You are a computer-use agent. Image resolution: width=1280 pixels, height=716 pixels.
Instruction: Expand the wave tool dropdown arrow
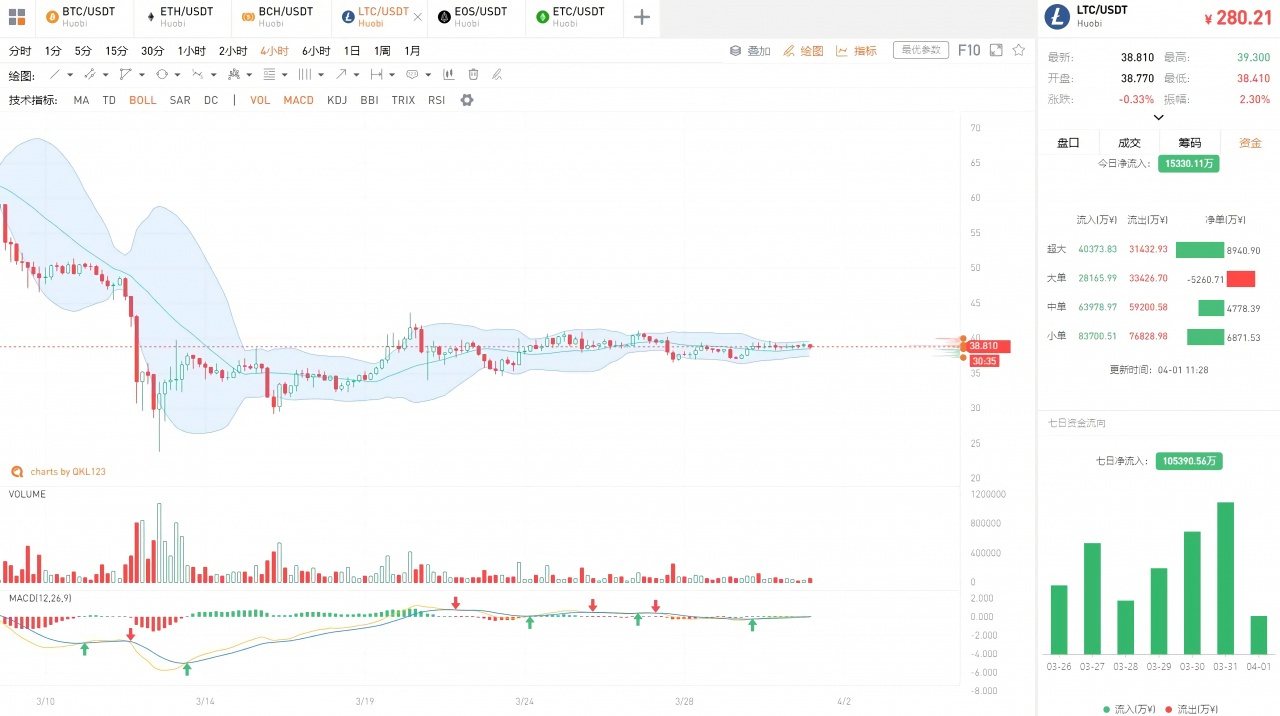pyautogui.click(x=213, y=75)
